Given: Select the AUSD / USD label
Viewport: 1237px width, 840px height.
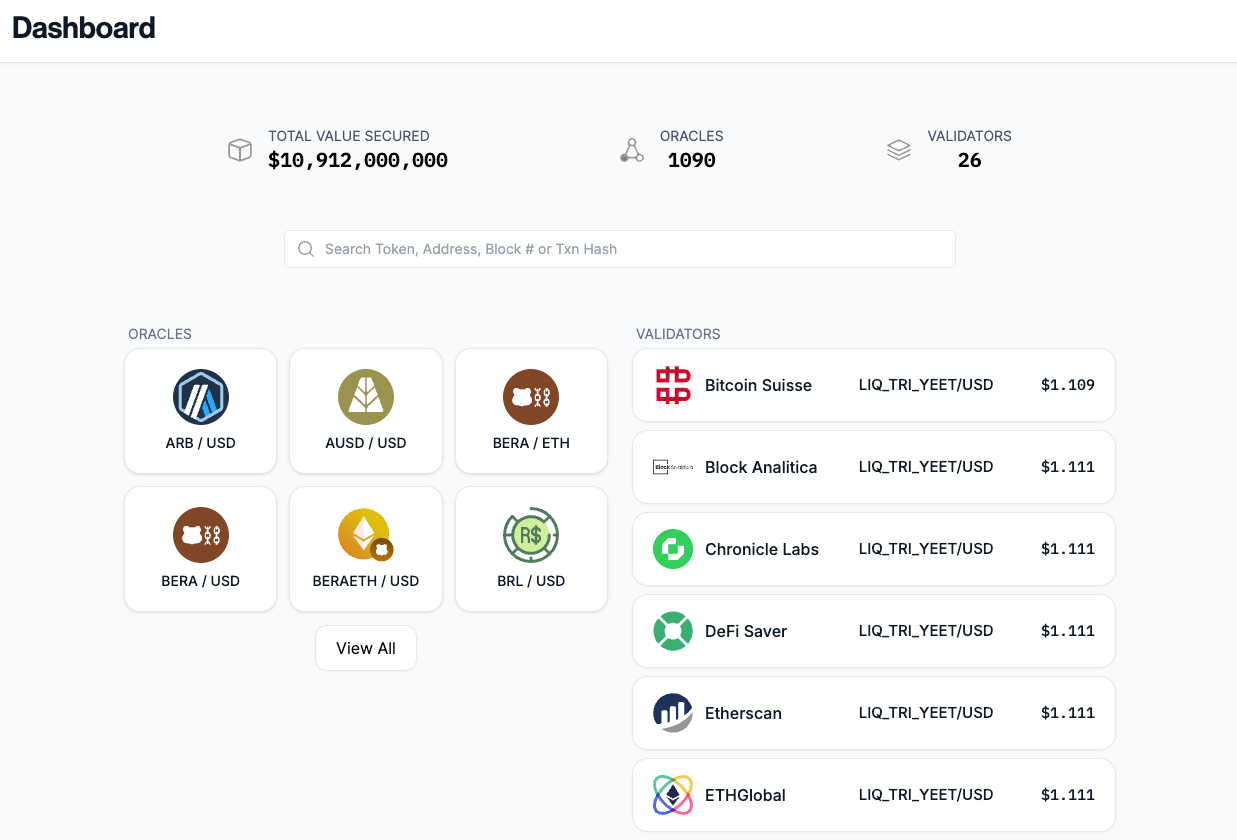Looking at the screenshot, I should [x=366, y=443].
